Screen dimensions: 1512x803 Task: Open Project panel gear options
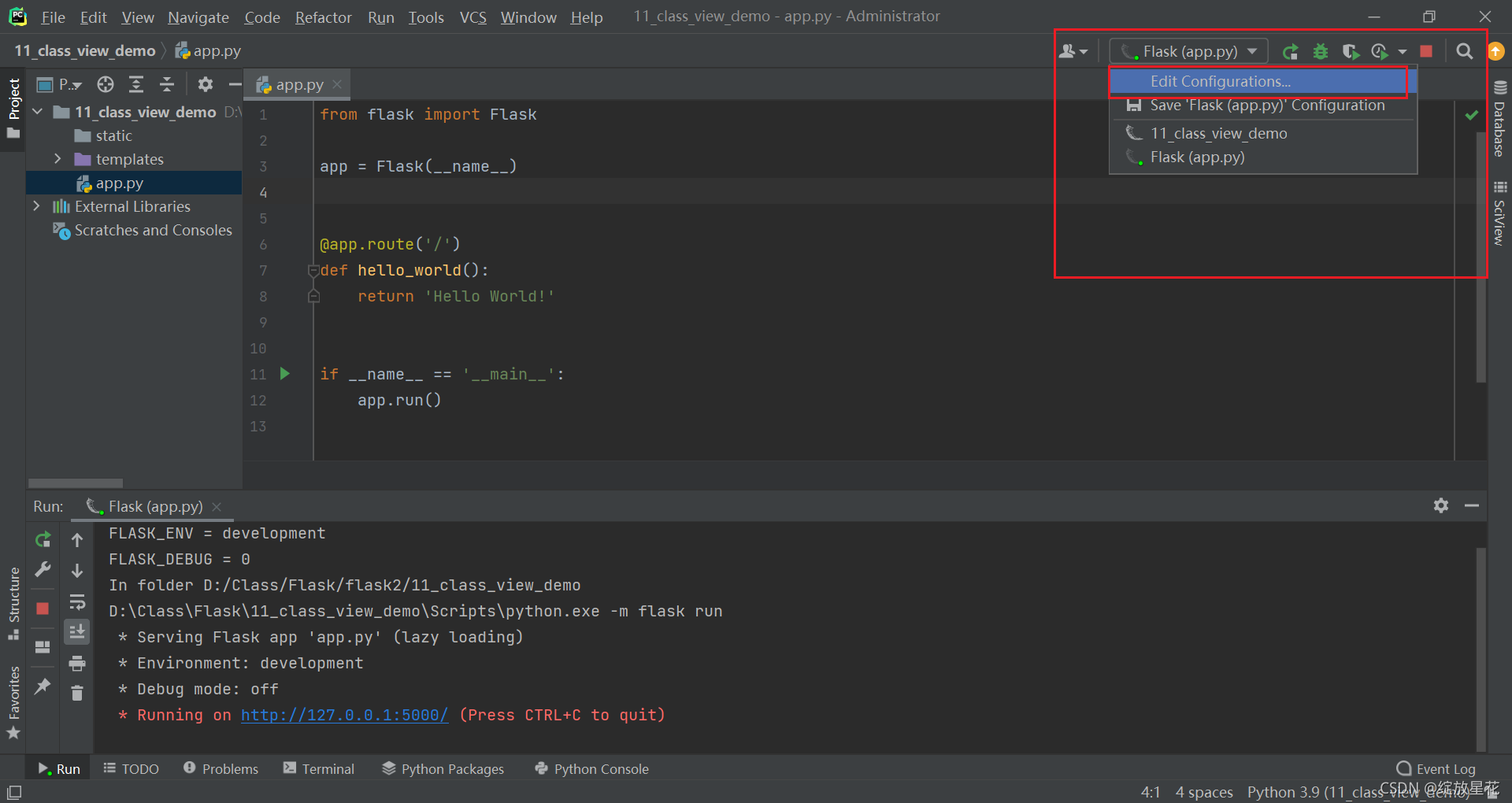point(206,84)
